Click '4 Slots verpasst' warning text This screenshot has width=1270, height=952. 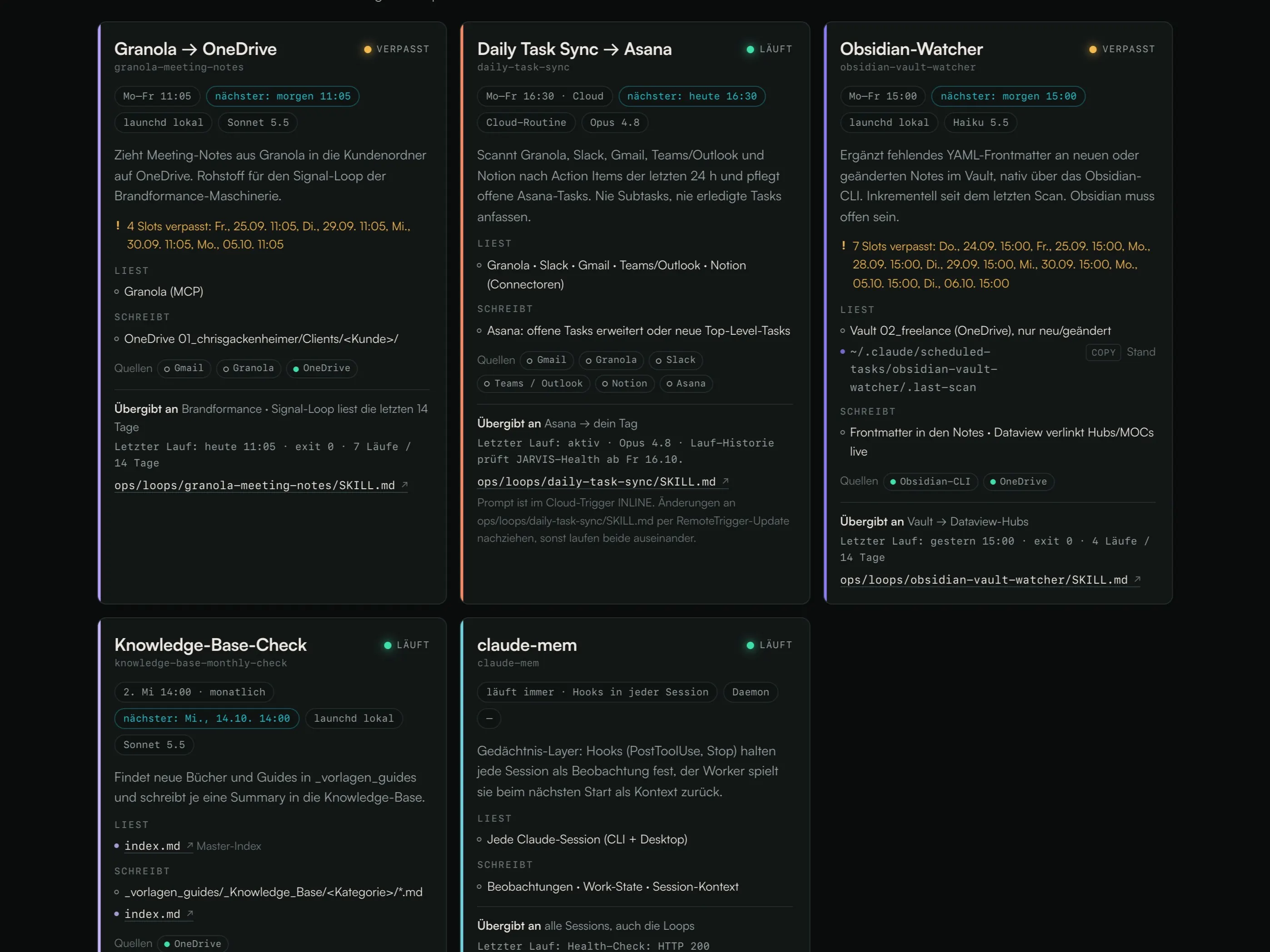click(268, 236)
